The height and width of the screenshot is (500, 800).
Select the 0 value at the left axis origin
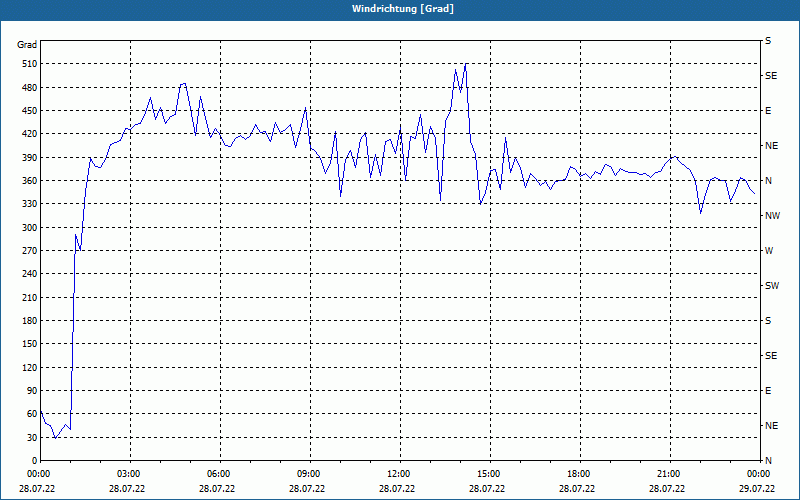click(x=34, y=461)
